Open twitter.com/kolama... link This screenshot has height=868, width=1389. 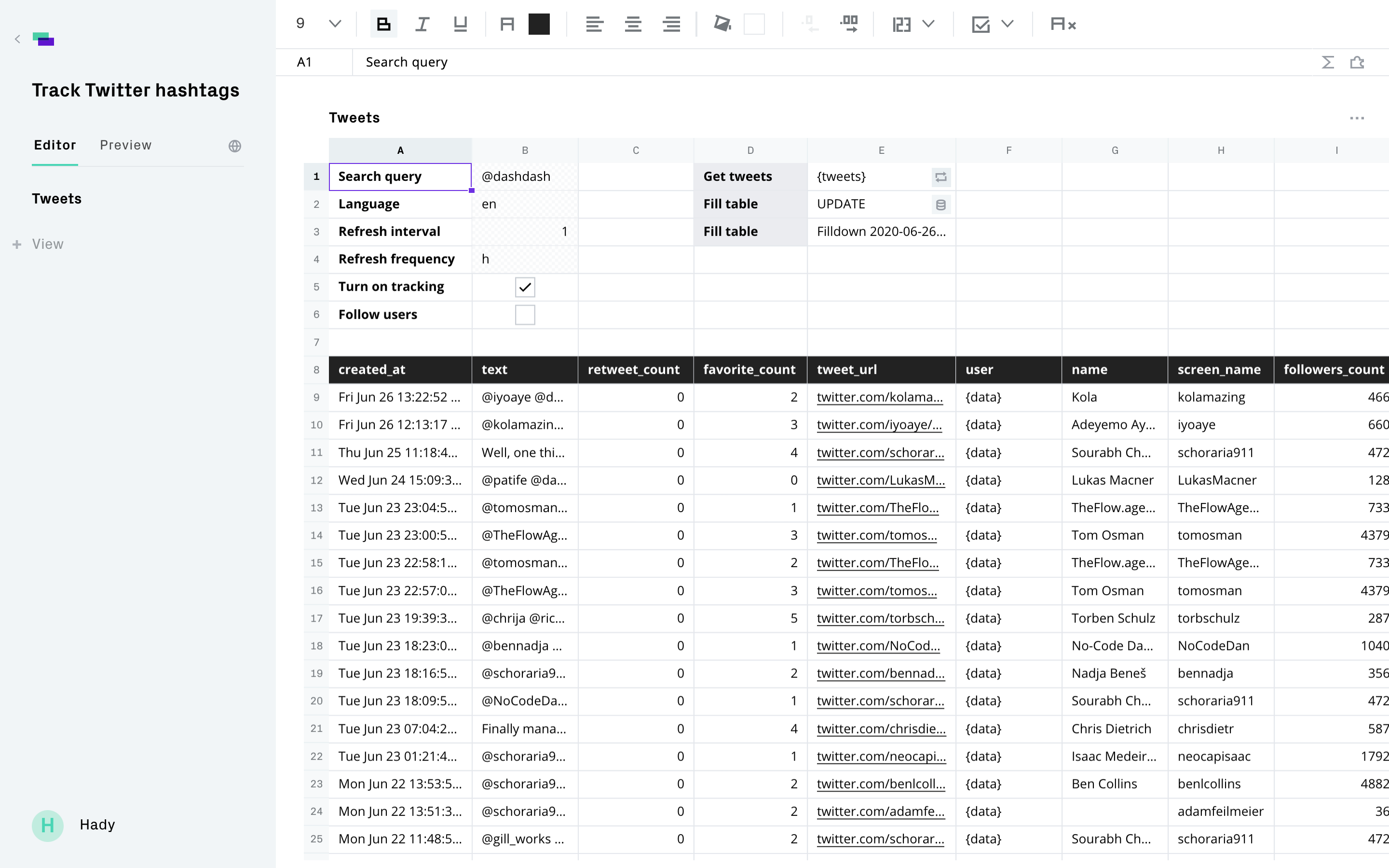[880, 397]
